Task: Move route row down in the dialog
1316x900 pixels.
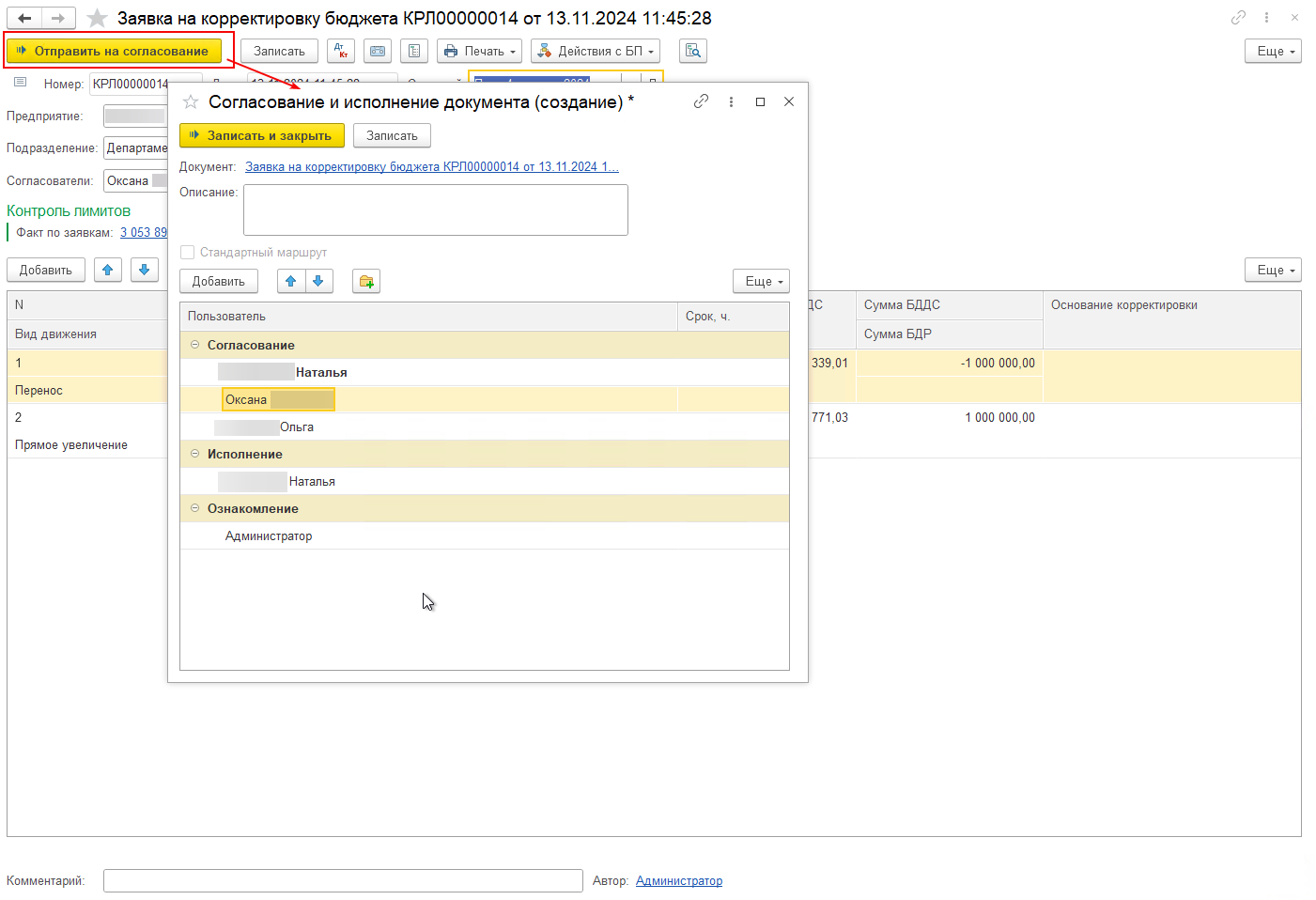Action: click(318, 281)
